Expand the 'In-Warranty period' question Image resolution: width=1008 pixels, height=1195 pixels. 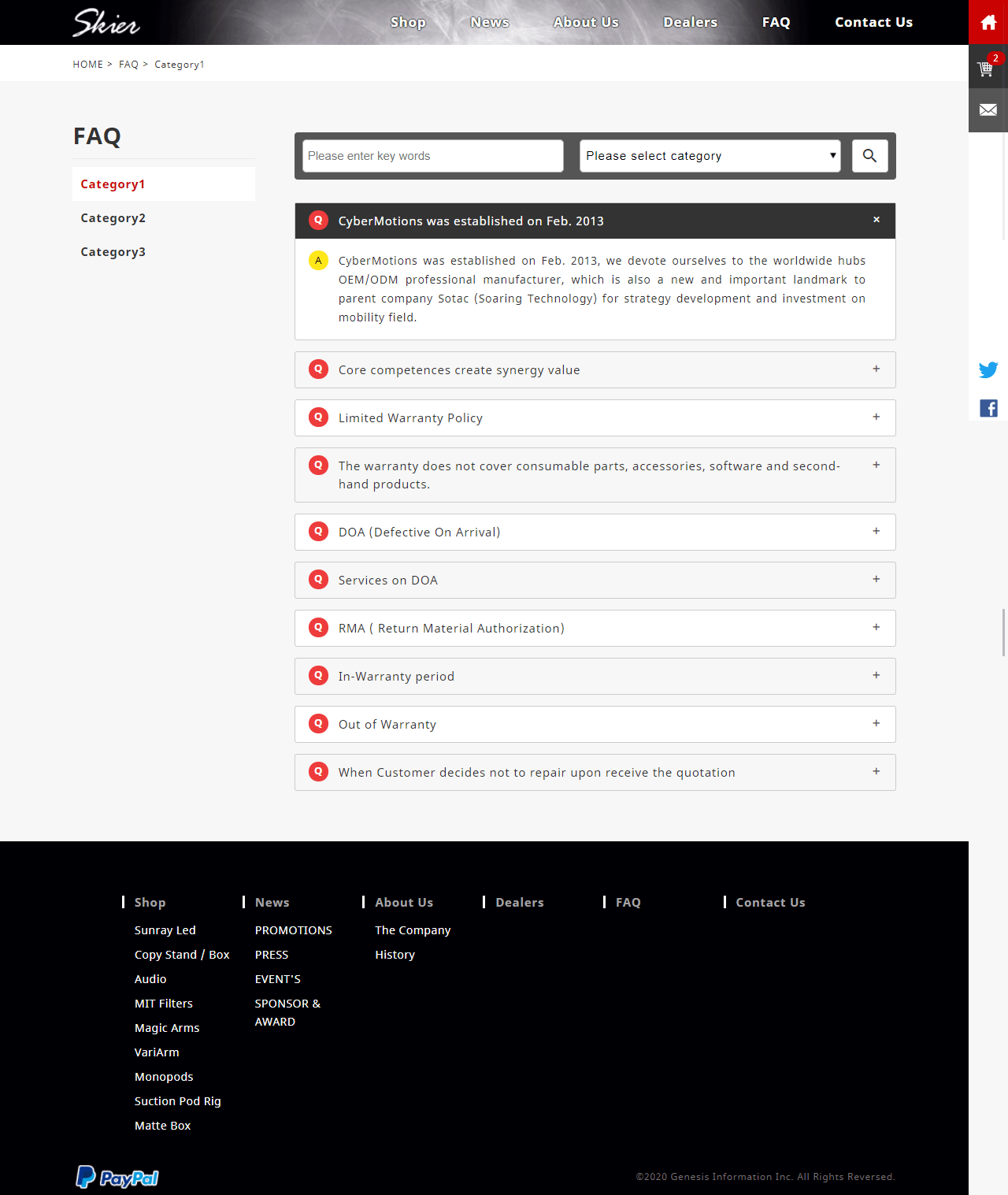pyautogui.click(x=595, y=676)
